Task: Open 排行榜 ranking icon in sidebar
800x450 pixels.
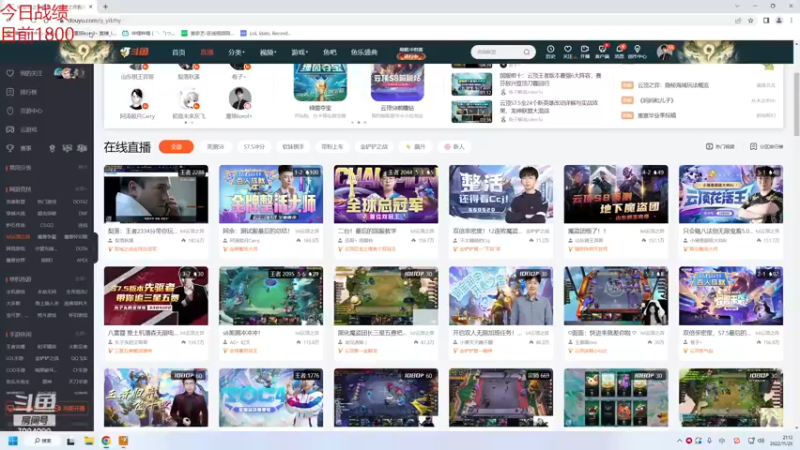Action: pyautogui.click(x=10, y=92)
